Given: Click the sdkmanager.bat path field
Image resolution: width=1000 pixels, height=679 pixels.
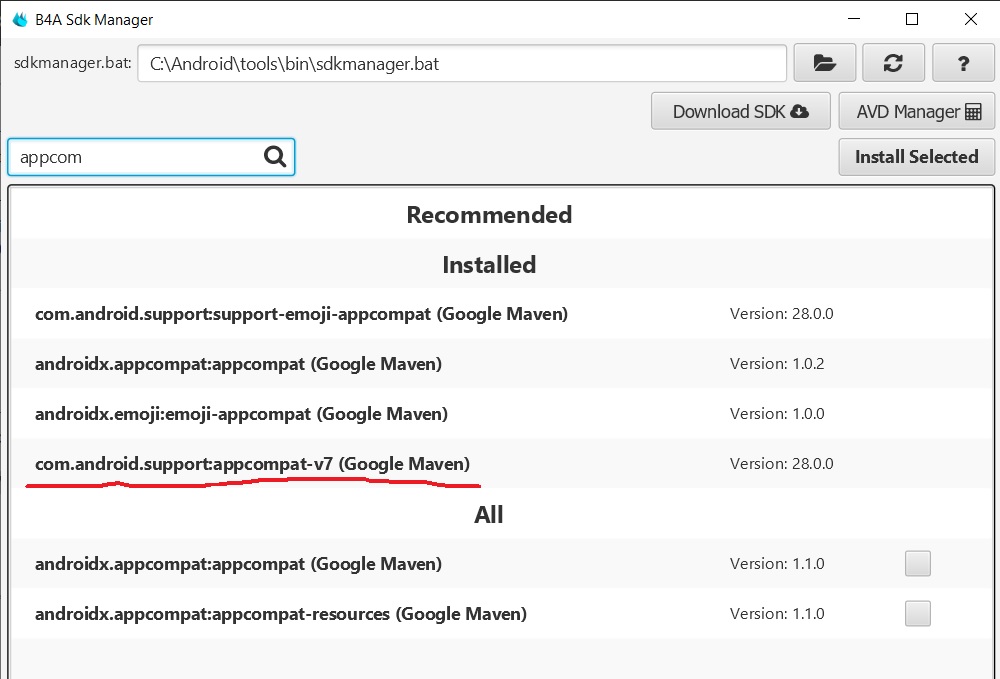Looking at the screenshot, I should pos(462,64).
